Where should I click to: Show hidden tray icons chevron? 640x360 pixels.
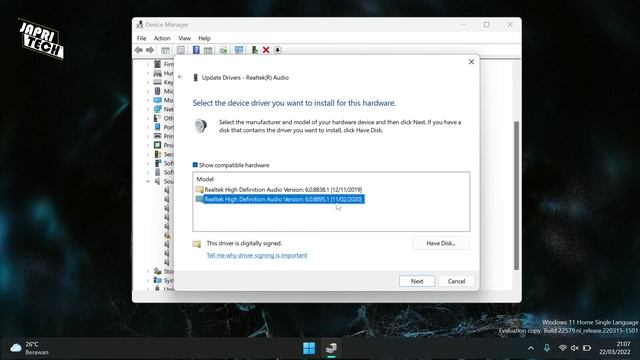tap(531, 348)
